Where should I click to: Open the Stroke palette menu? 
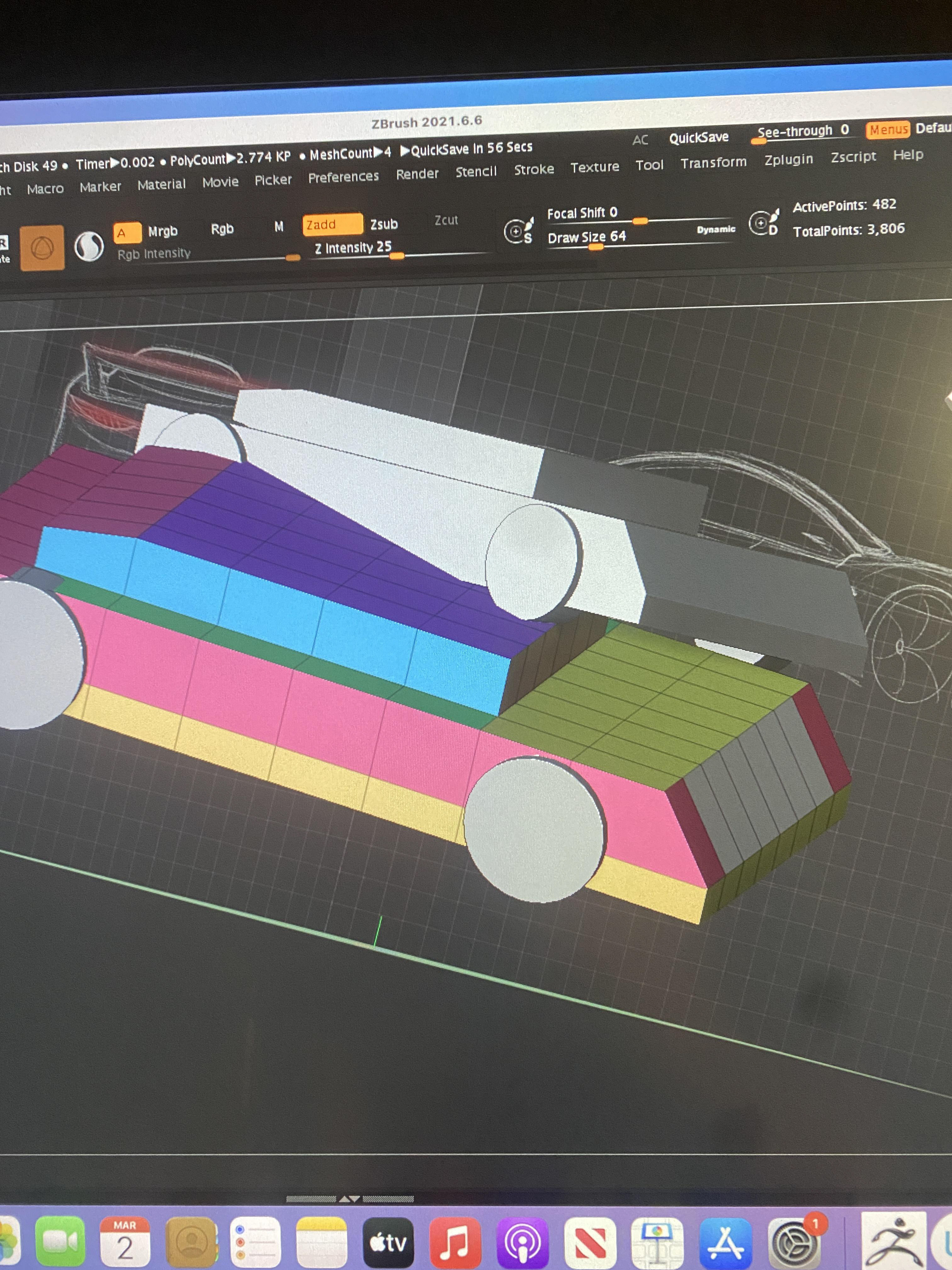534,169
